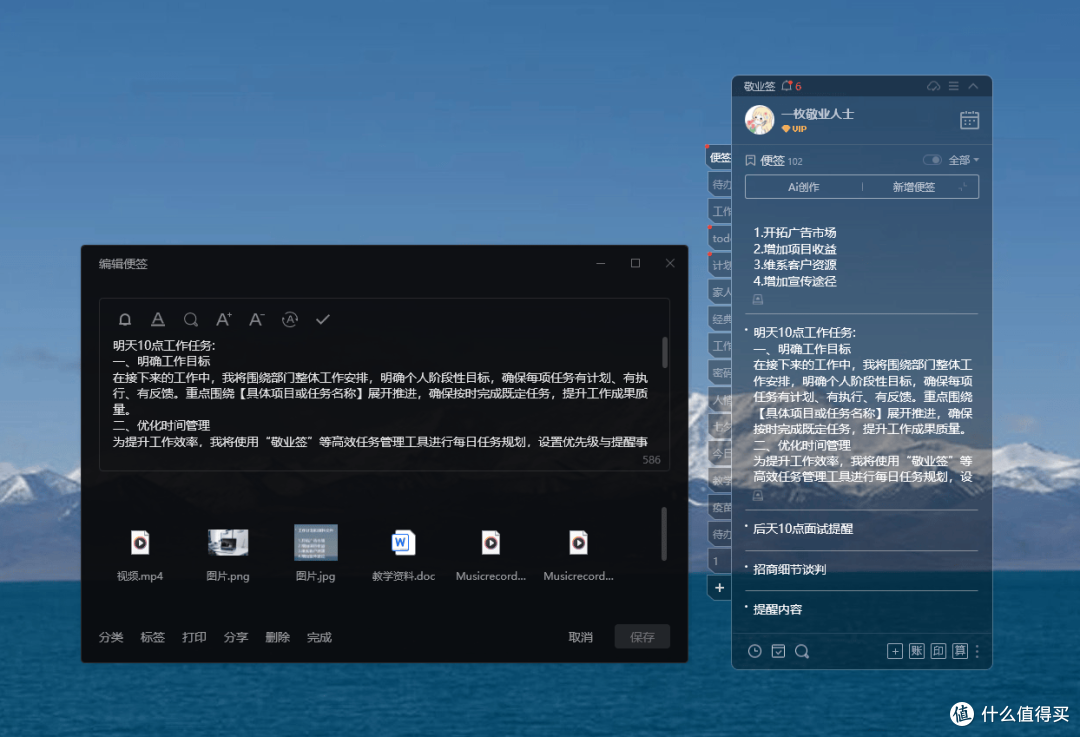Click the Ai创作 button
The width and height of the screenshot is (1080, 737).
point(803,187)
